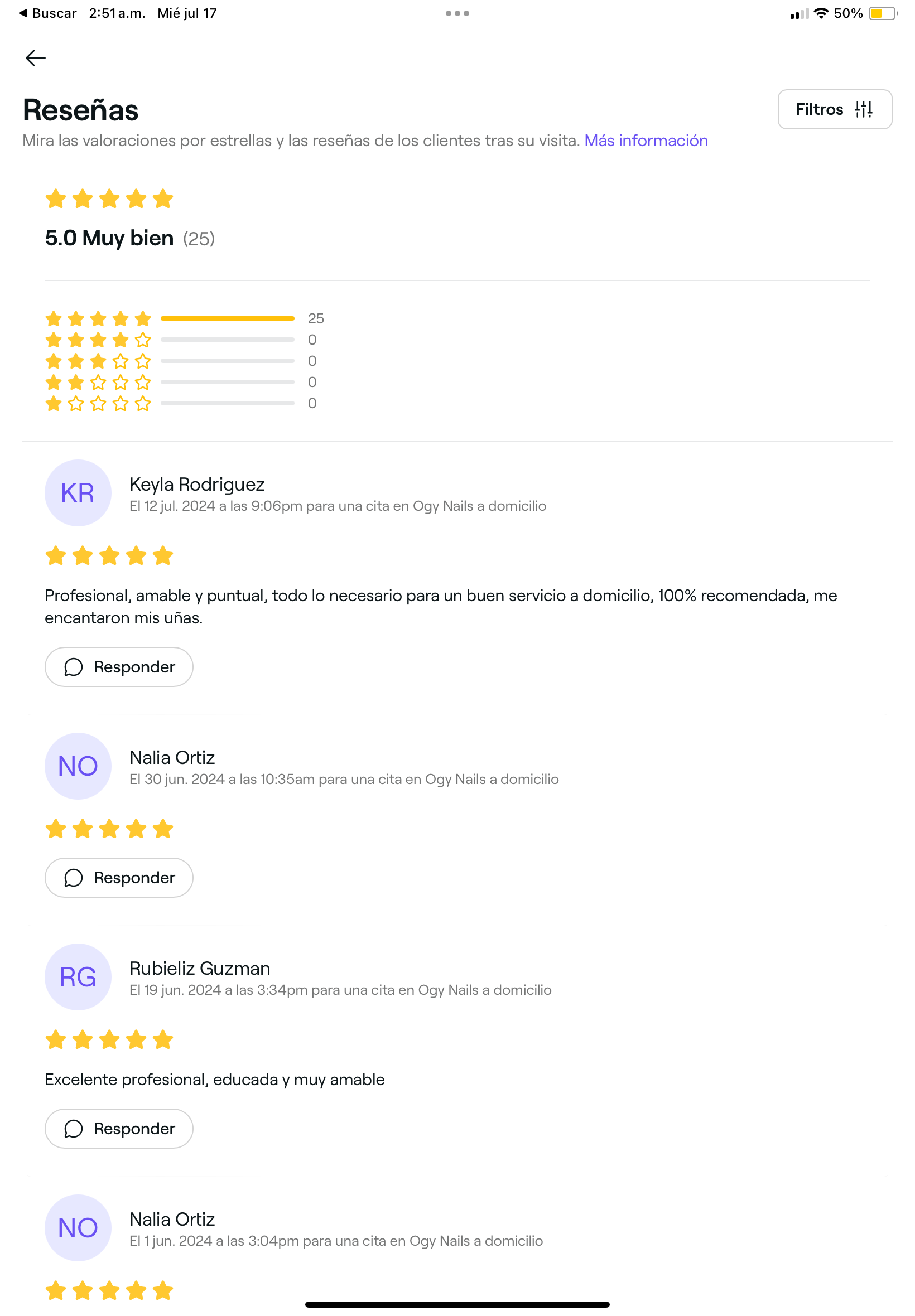Open the Filtros filter options
915x1316 pixels.
834,109
